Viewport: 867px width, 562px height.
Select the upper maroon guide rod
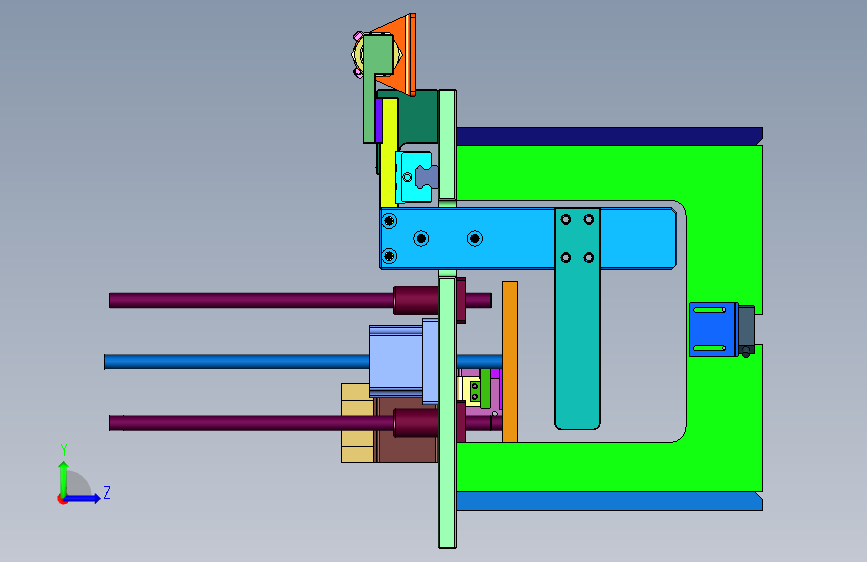click(x=249, y=300)
